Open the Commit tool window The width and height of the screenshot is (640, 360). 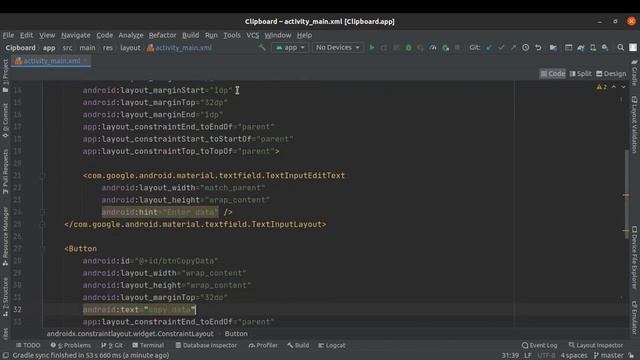(x=5, y=120)
